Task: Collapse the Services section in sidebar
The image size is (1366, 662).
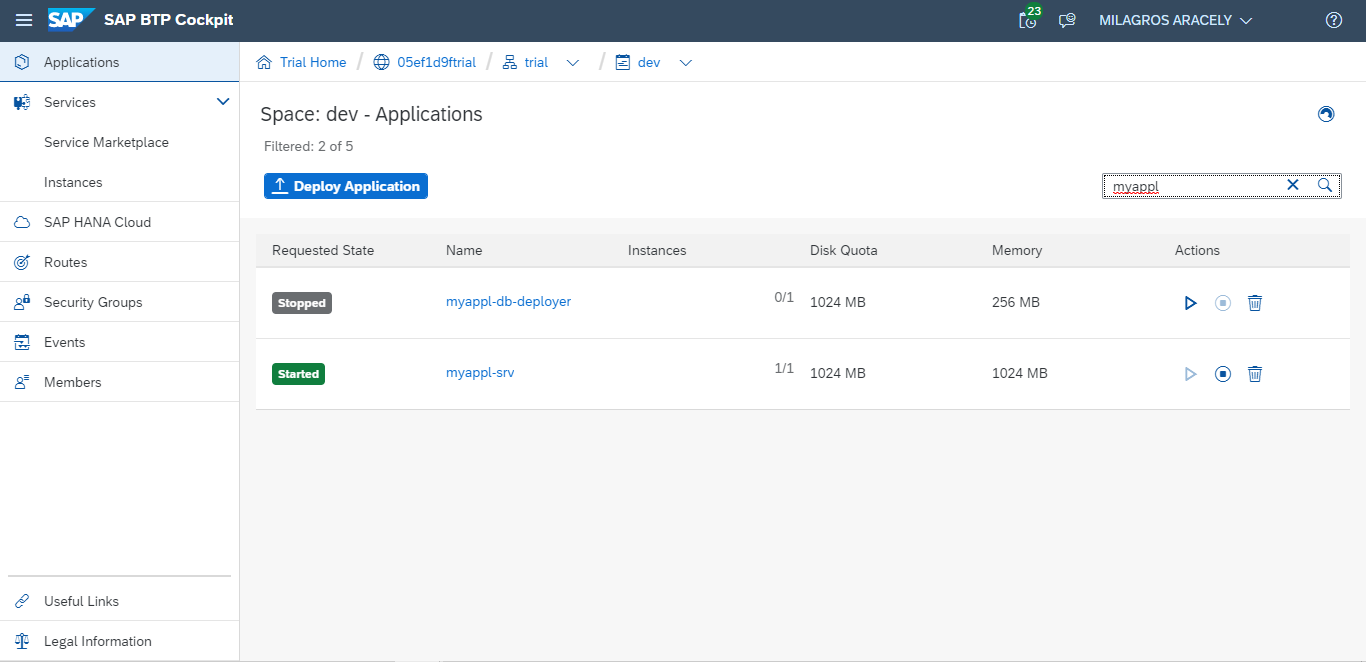Action: pyautogui.click(x=223, y=102)
